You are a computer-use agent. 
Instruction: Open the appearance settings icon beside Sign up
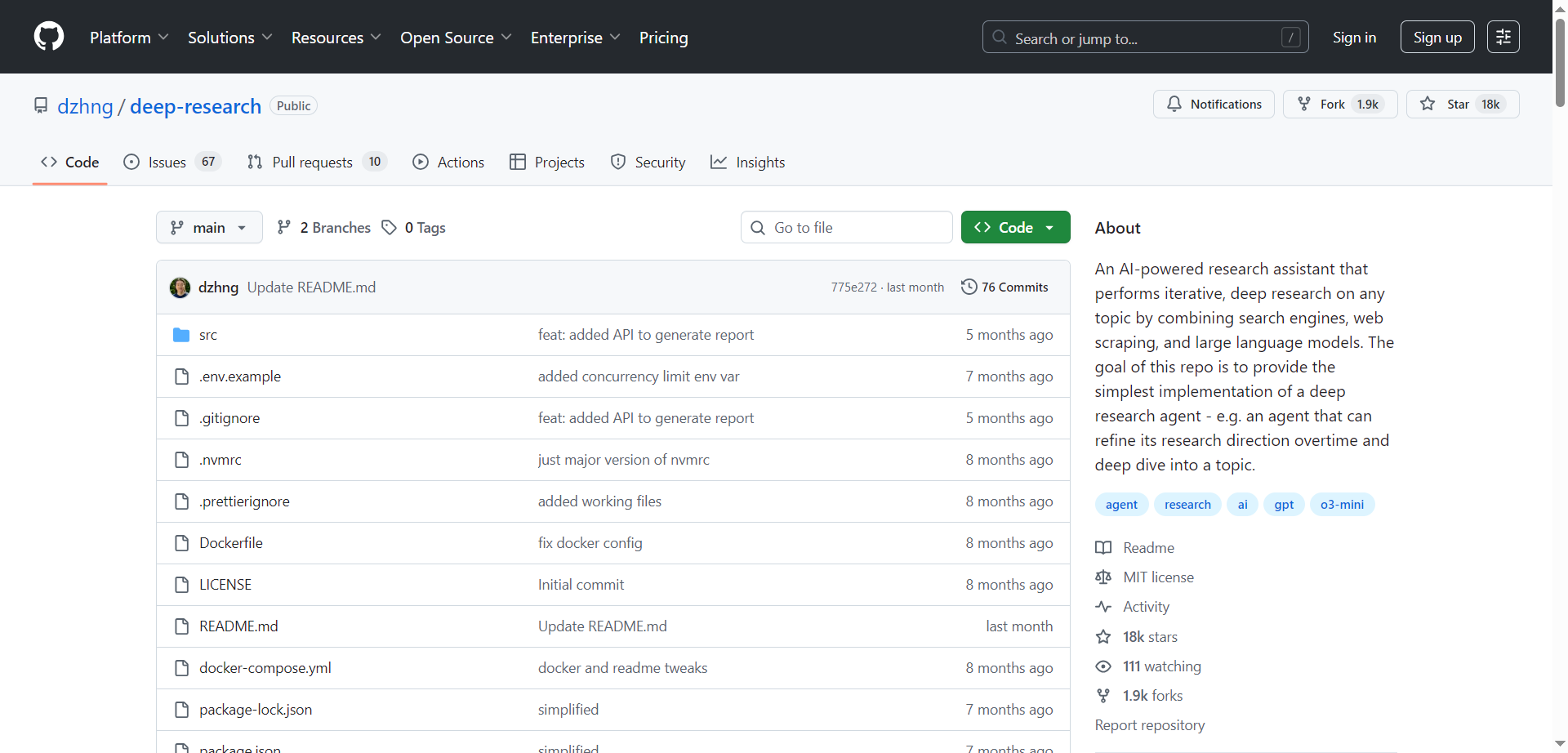point(1503,37)
